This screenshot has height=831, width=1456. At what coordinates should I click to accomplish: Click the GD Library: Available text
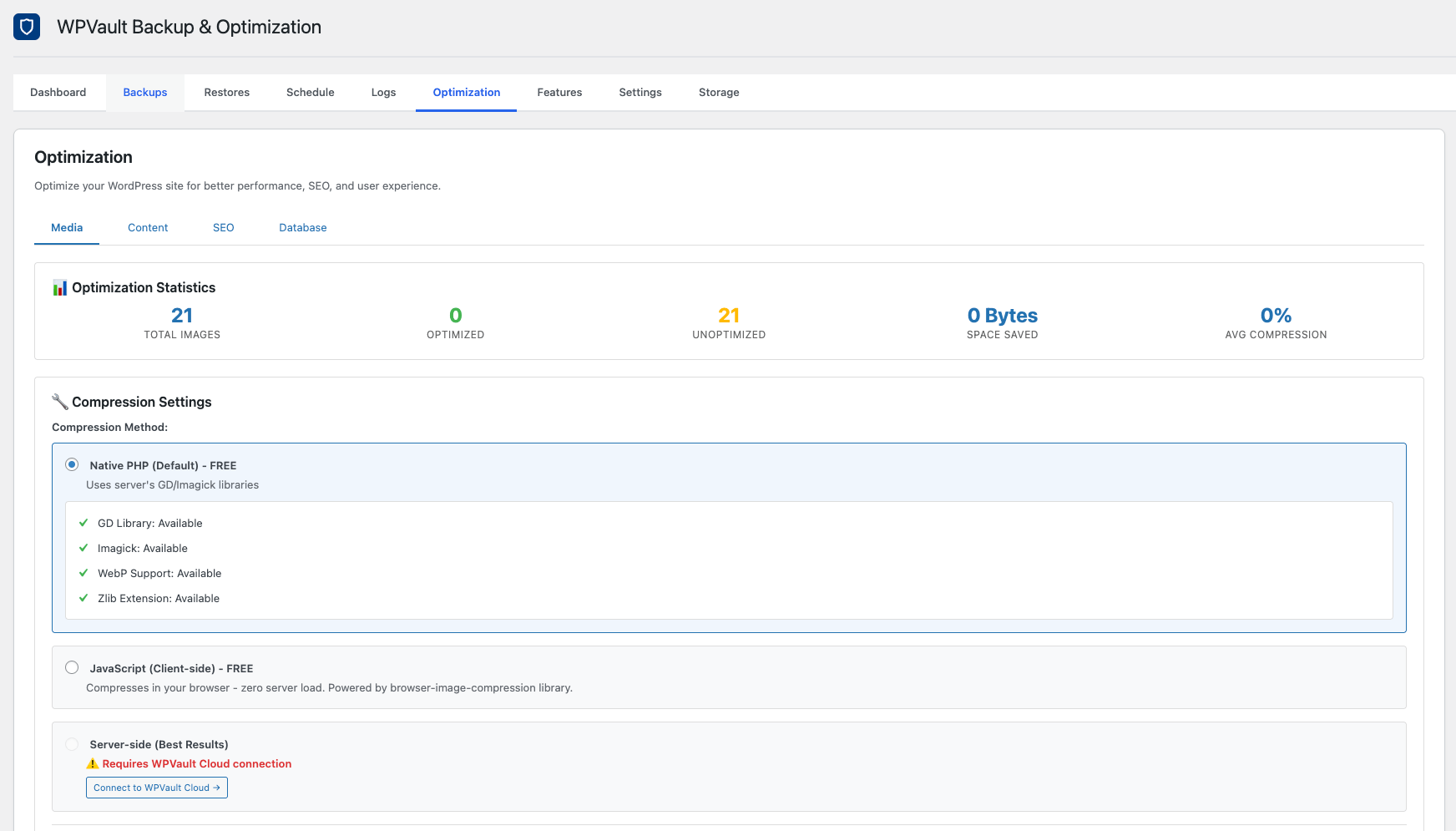pos(150,524)
